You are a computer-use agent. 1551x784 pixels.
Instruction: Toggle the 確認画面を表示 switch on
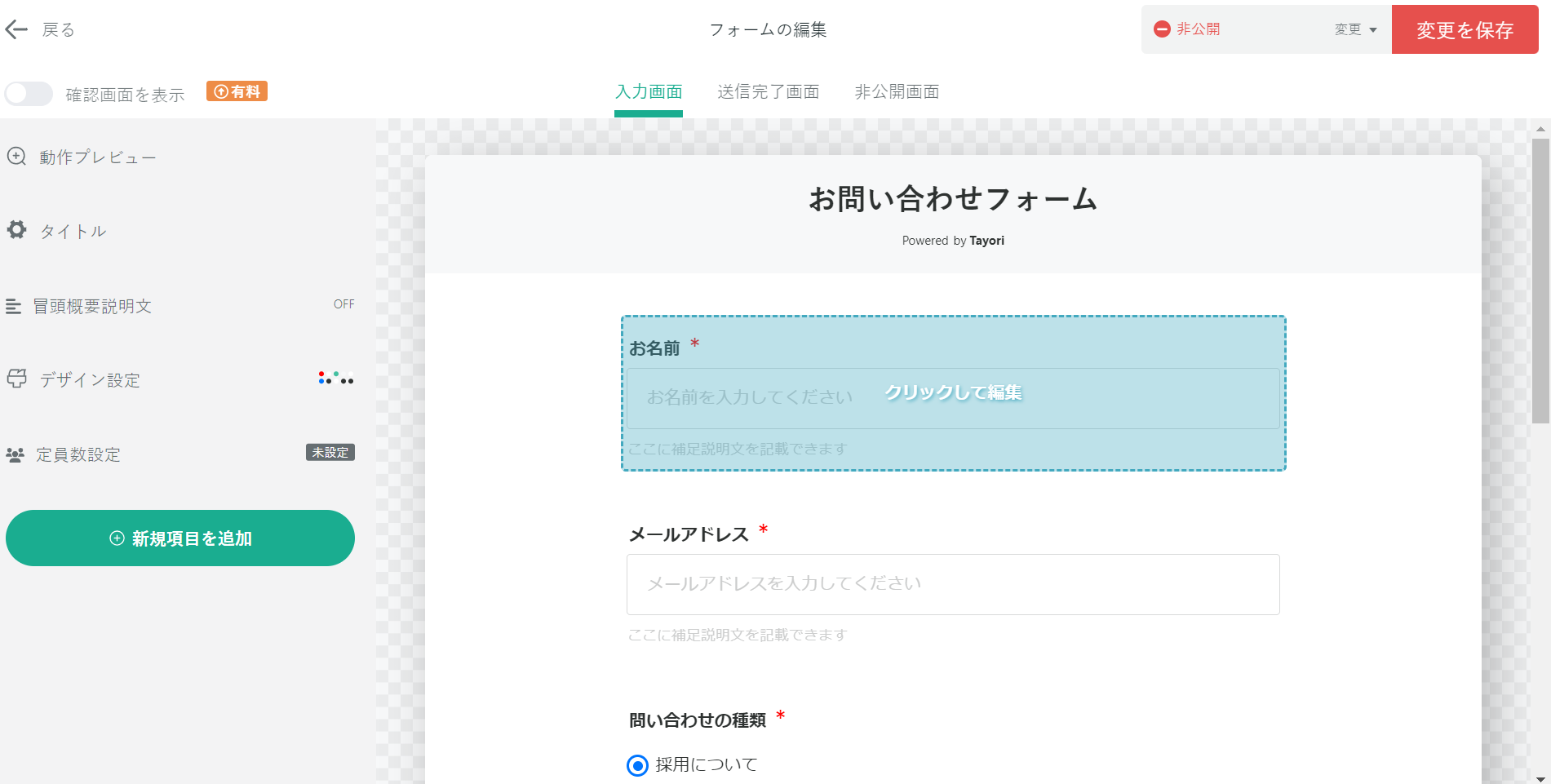tap(29, 94)
